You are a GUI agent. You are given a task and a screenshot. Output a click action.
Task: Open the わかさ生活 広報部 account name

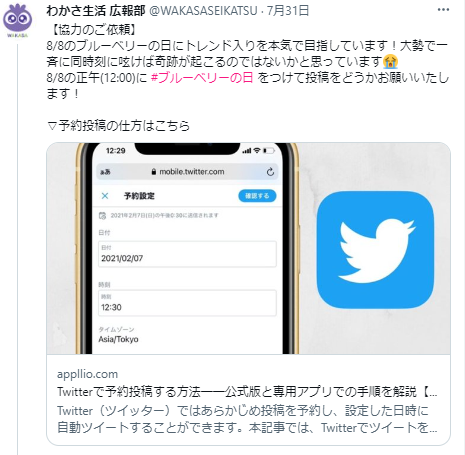[96, 11]
